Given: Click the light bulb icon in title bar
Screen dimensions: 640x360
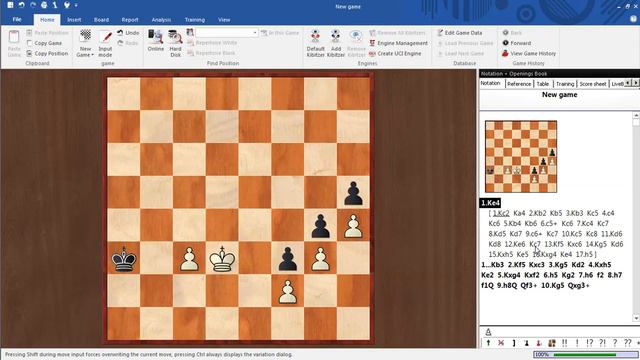Looking at the screenshot, I should click(x=67, y=5).
